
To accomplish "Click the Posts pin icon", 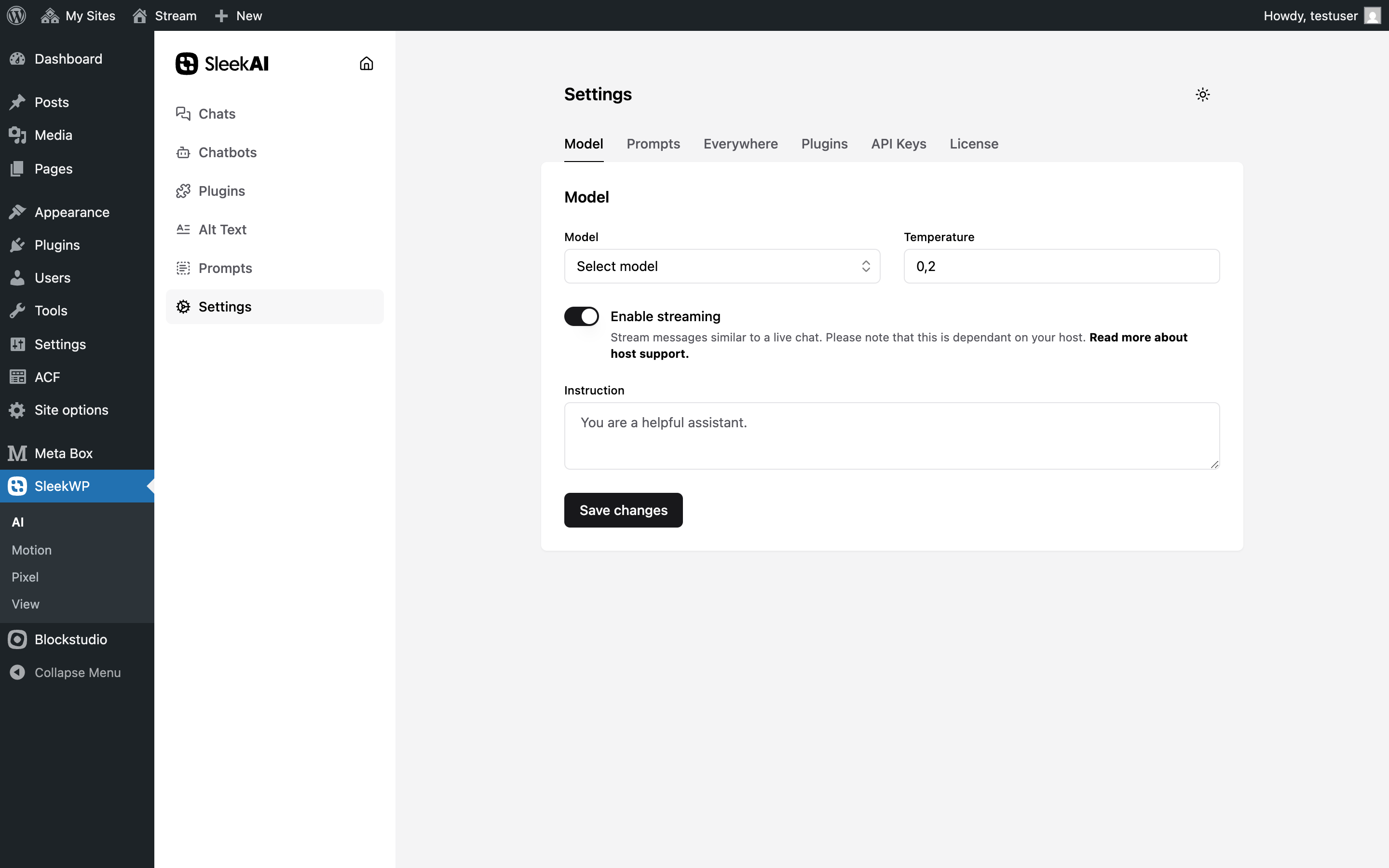I will click(x=17, y=102).
